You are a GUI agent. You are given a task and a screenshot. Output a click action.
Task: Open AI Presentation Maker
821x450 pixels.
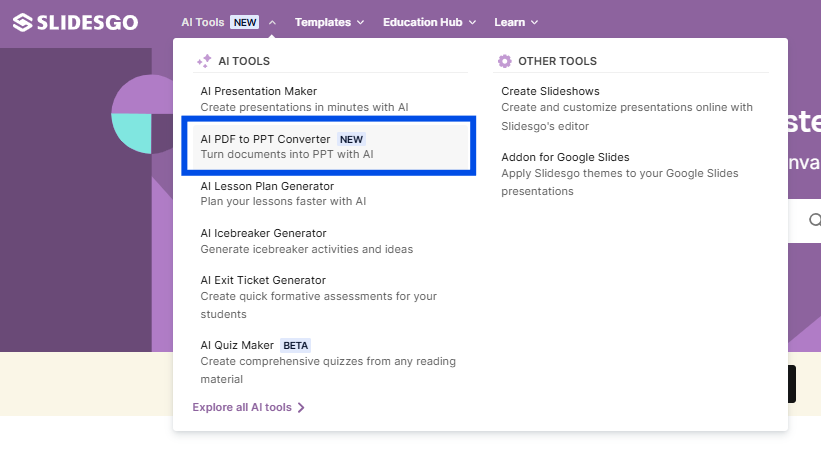tap(258, 92)
